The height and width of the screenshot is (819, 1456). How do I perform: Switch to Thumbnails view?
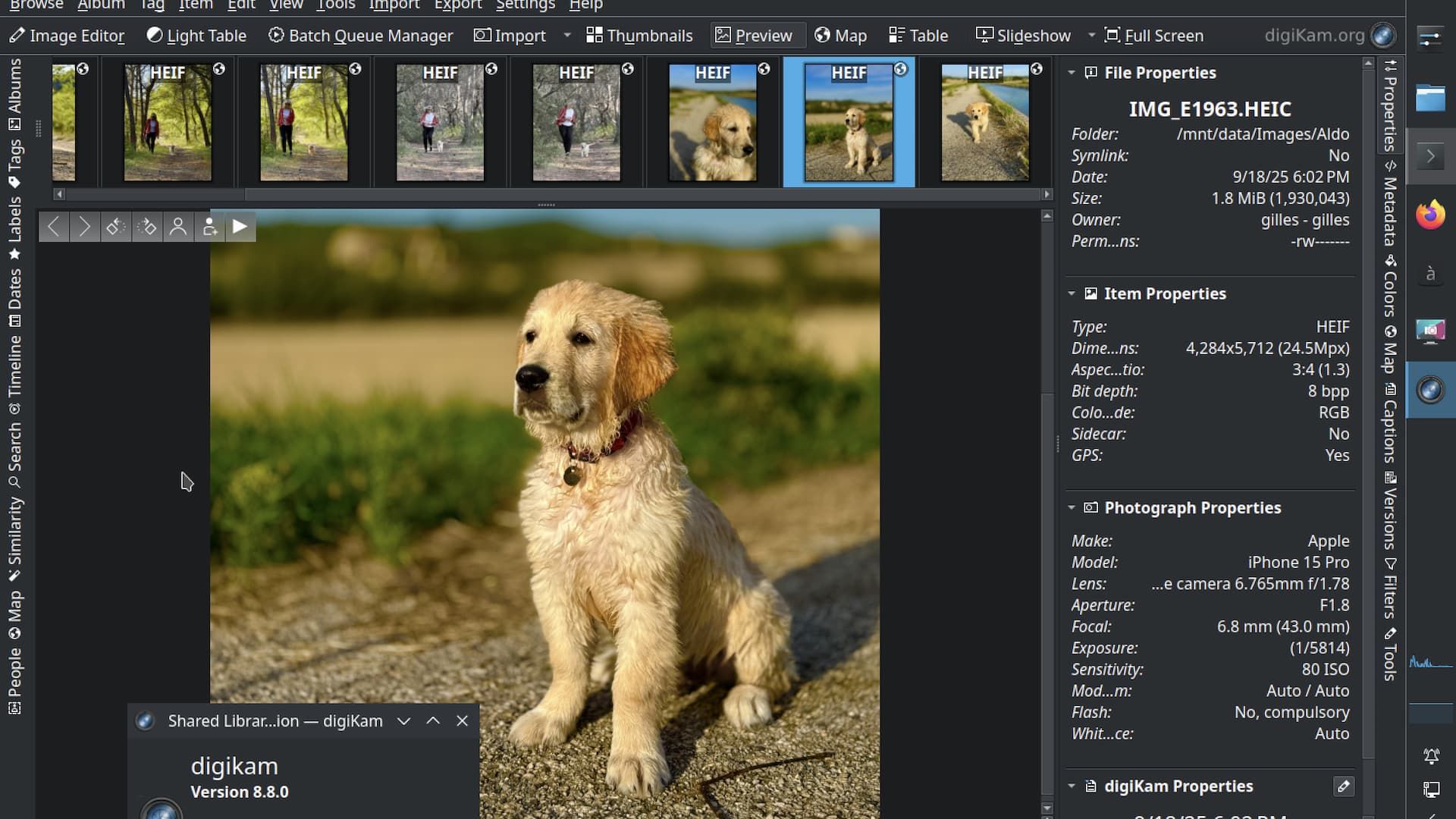point(639,35)
